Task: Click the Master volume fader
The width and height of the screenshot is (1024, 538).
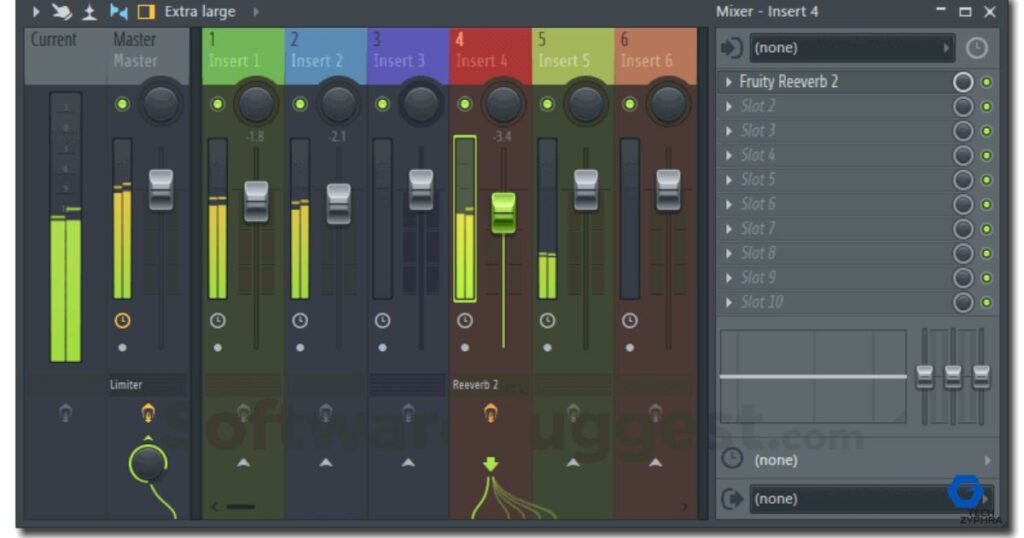Action: 161,190
